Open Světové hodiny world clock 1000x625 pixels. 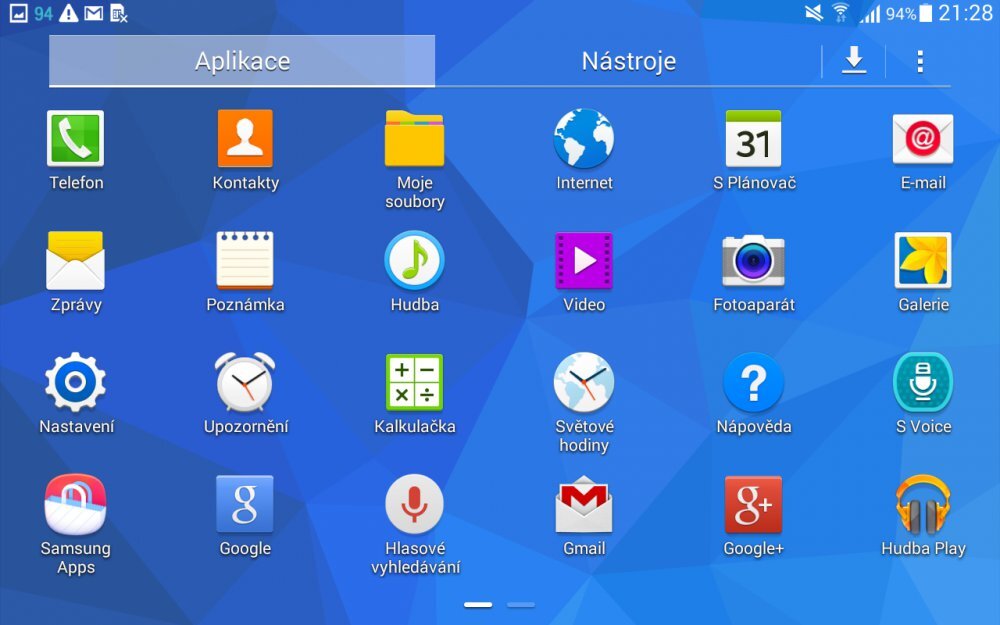point(583,385)
